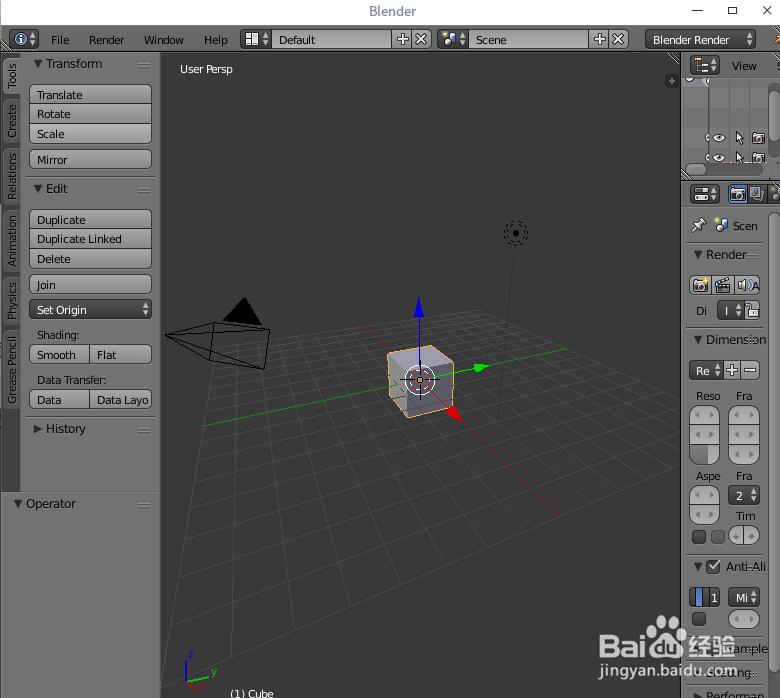Open the File menu
Viewport: 780px width, 698px height.
click(x=60, y=40)
